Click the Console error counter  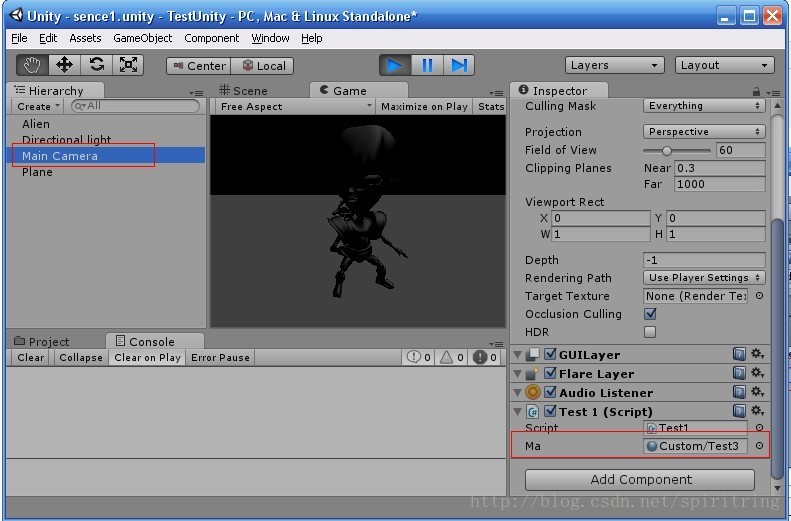(x=485, y=358)
